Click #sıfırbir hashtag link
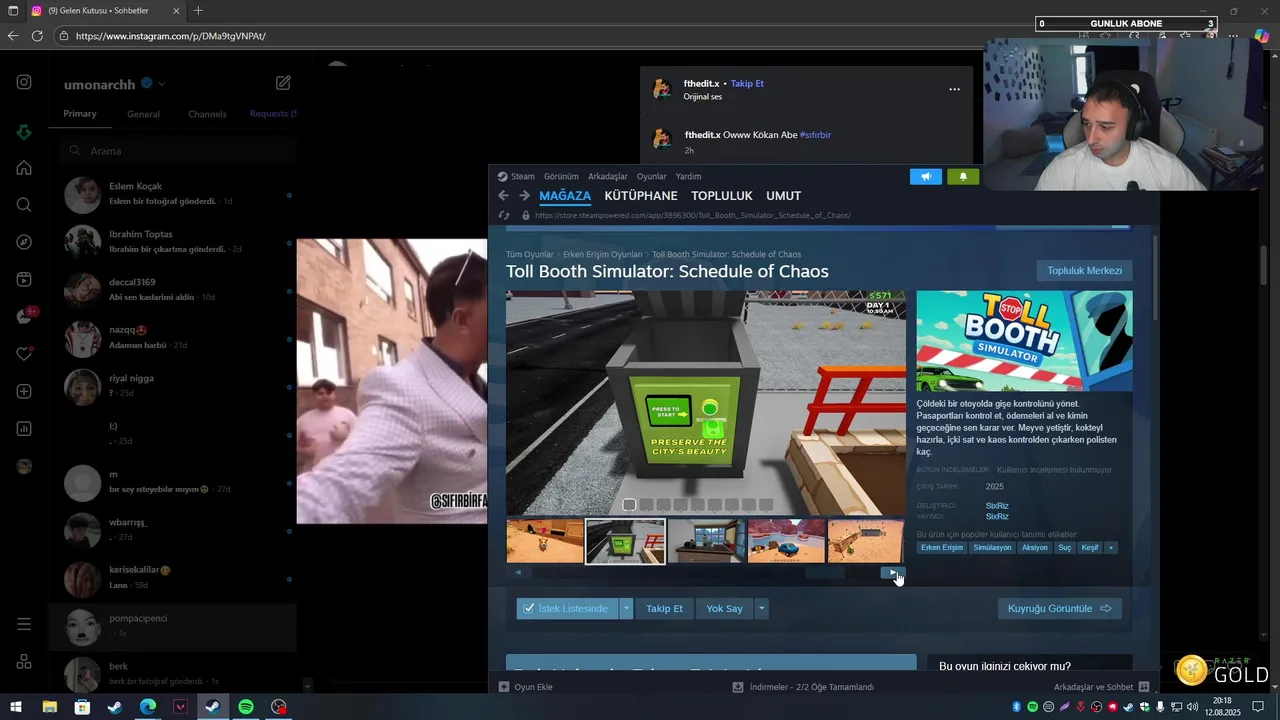Screen dimensions: 1280x720 [x=815, y=135]
